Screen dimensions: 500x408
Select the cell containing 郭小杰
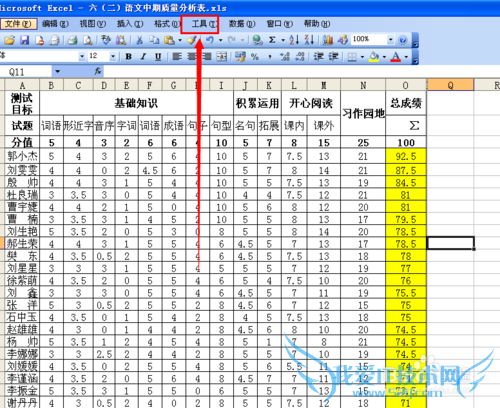(x=22, y=156)
